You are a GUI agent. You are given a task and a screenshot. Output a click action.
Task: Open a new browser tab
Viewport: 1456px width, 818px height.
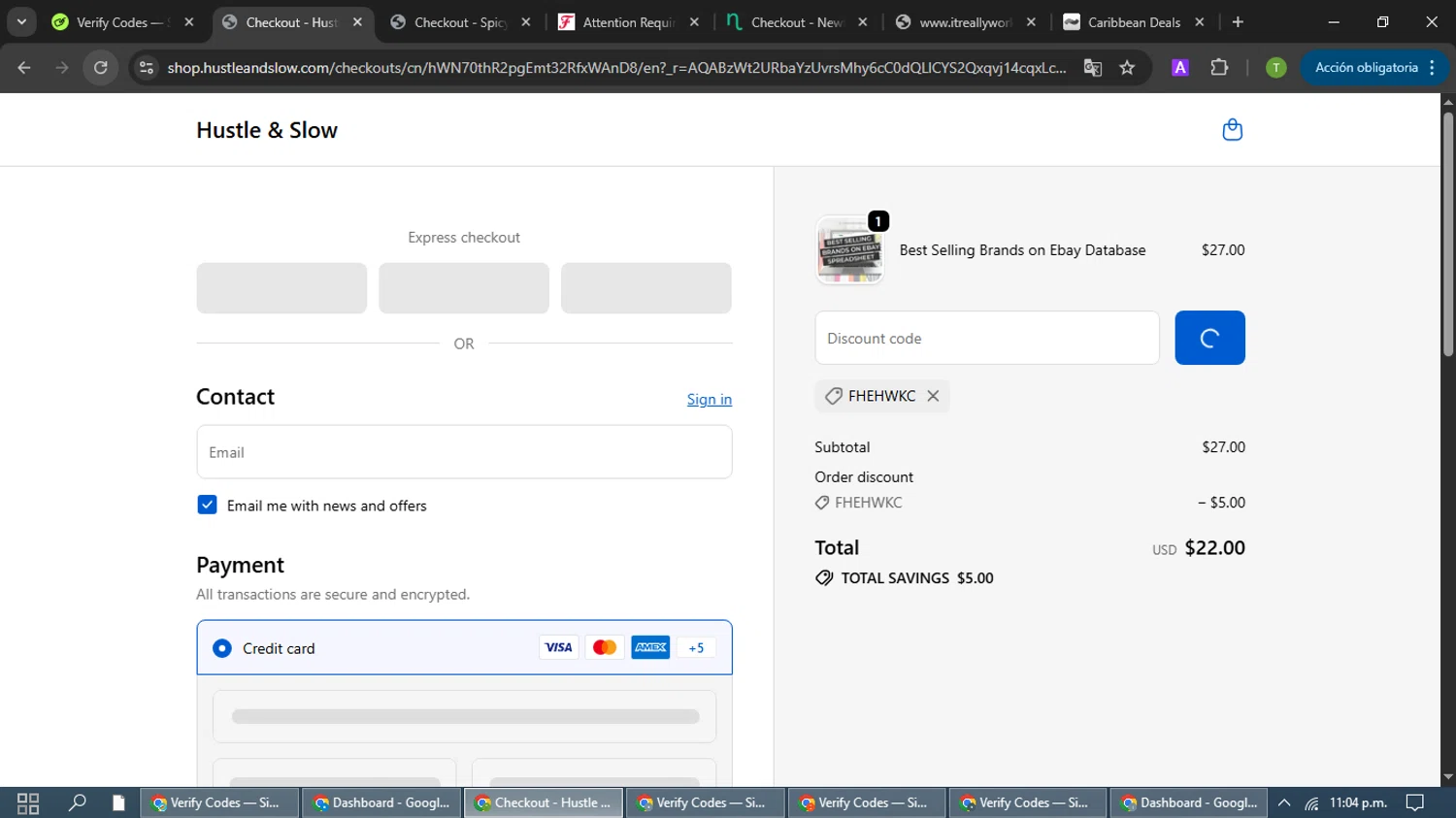pos(1238,22)
